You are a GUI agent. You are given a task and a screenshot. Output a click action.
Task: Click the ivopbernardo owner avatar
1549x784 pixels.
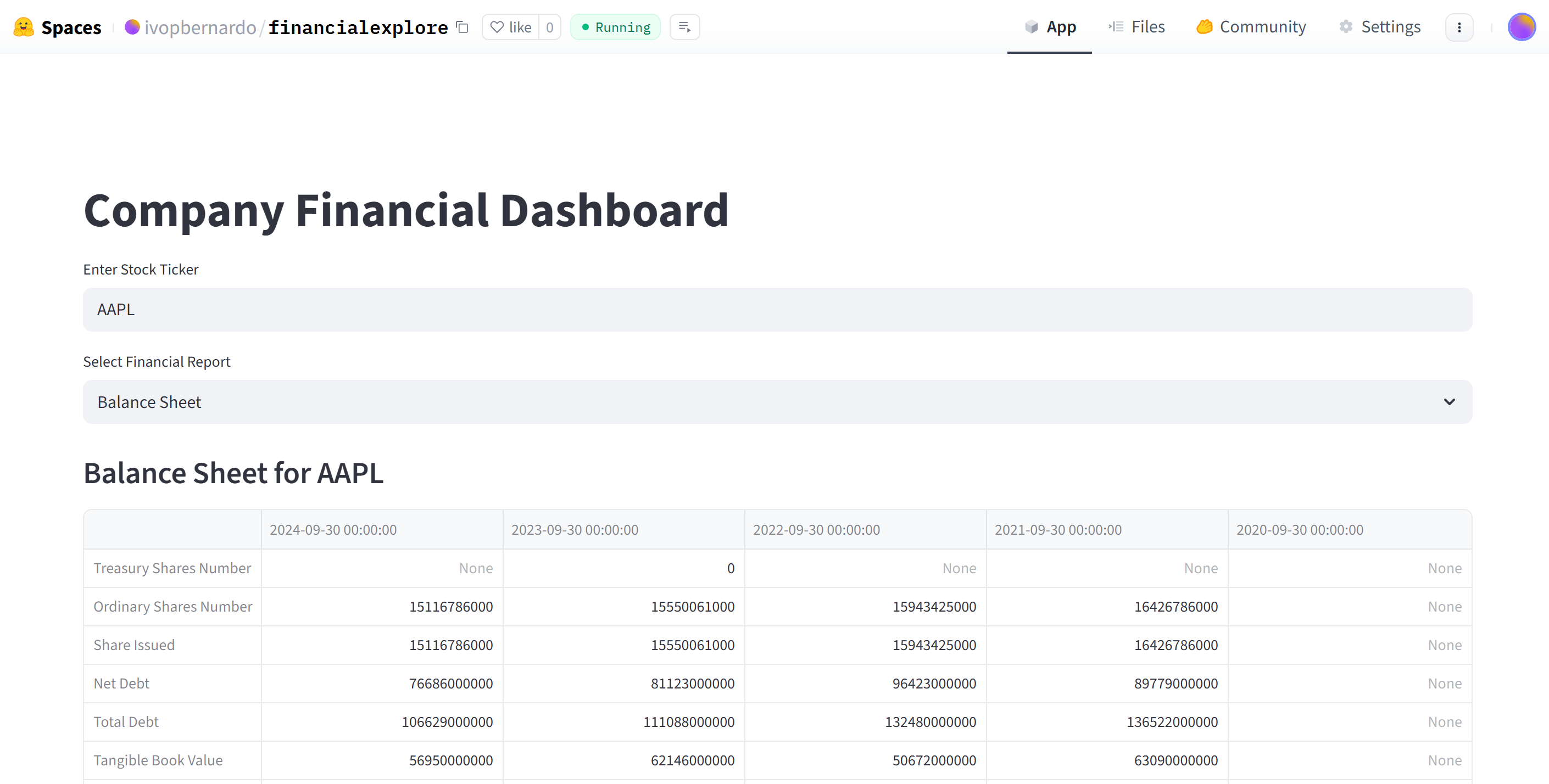pyautogui.click(x=132, y=27)
